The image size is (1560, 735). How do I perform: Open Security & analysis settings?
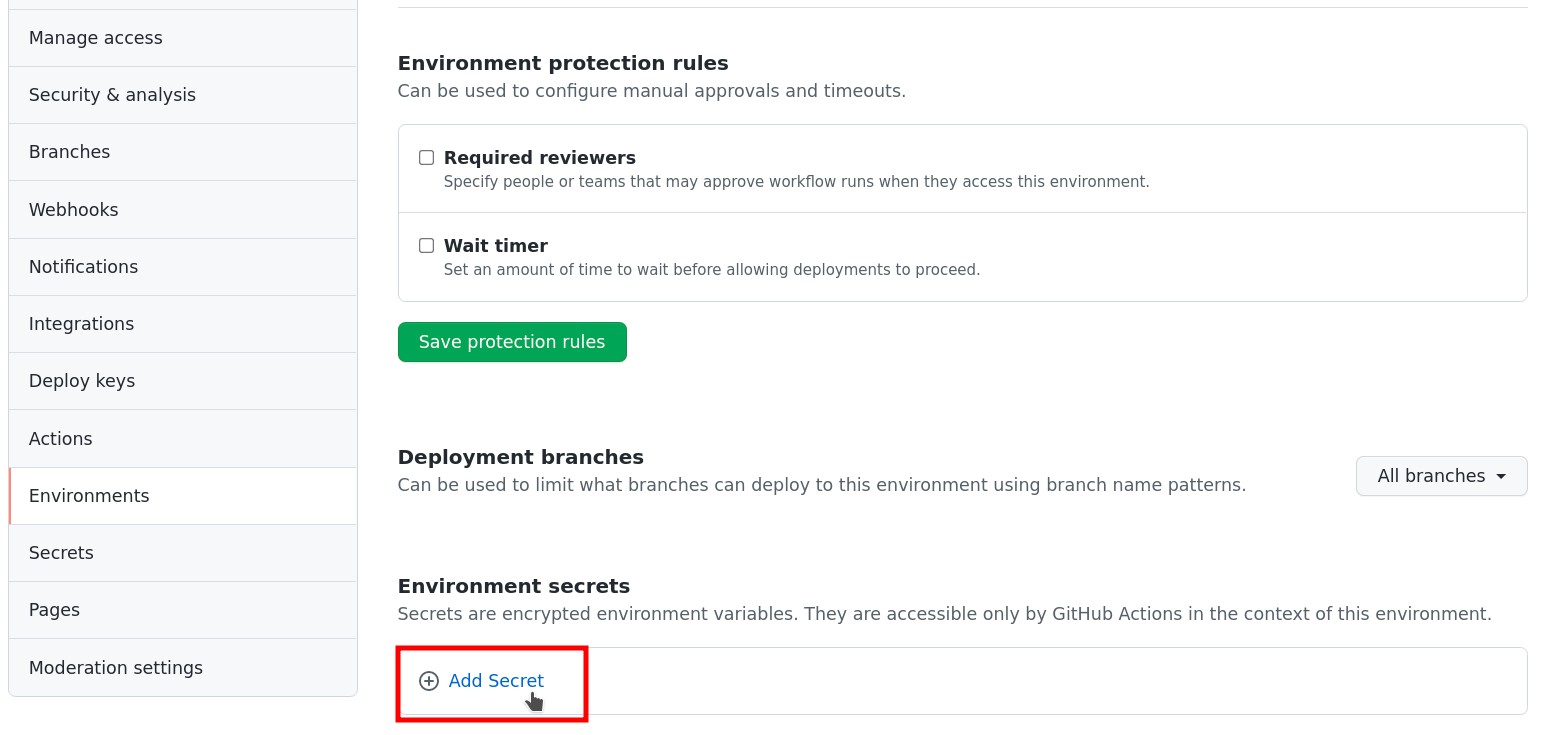pos(112,94)
